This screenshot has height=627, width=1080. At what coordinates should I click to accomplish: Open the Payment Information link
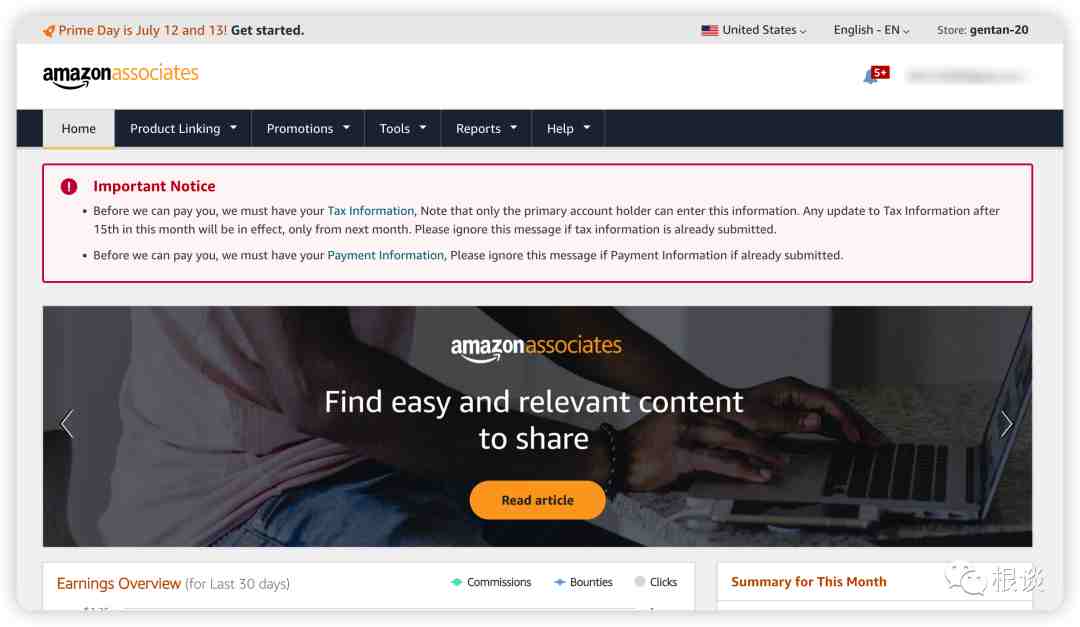(x=386, y=255)
